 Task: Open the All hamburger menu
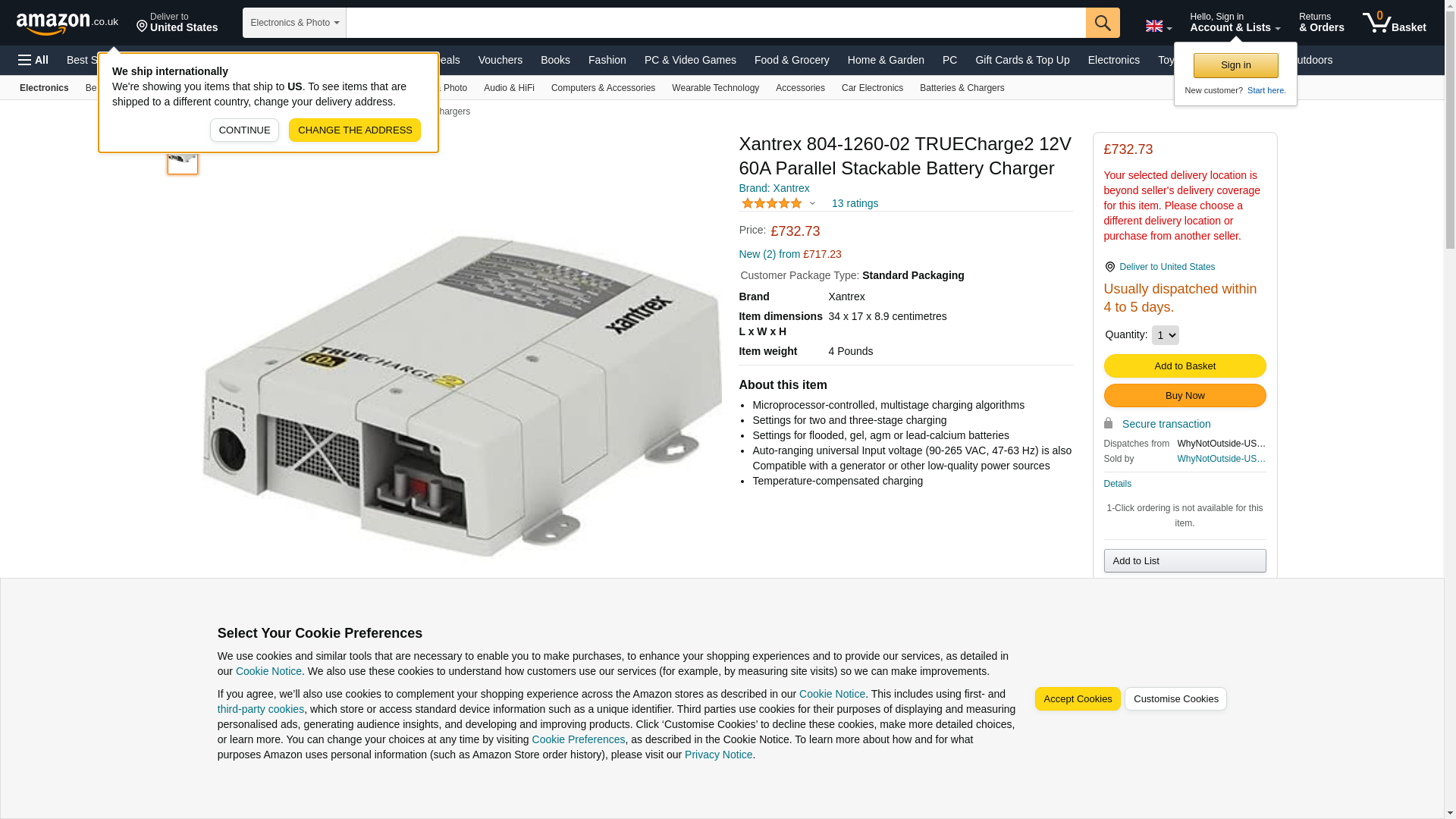point(33,60)
